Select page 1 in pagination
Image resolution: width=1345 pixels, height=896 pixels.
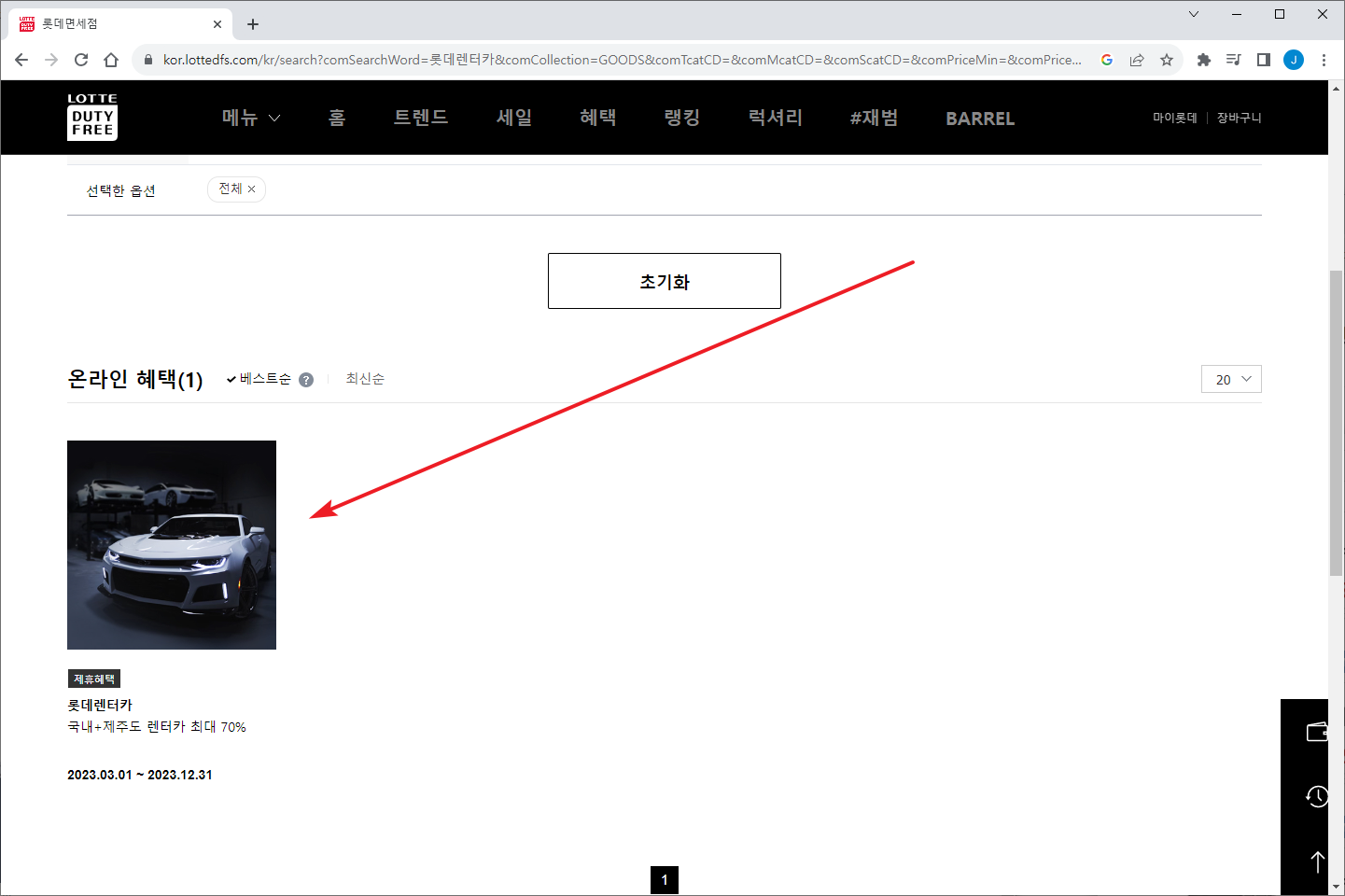[665, 880]
